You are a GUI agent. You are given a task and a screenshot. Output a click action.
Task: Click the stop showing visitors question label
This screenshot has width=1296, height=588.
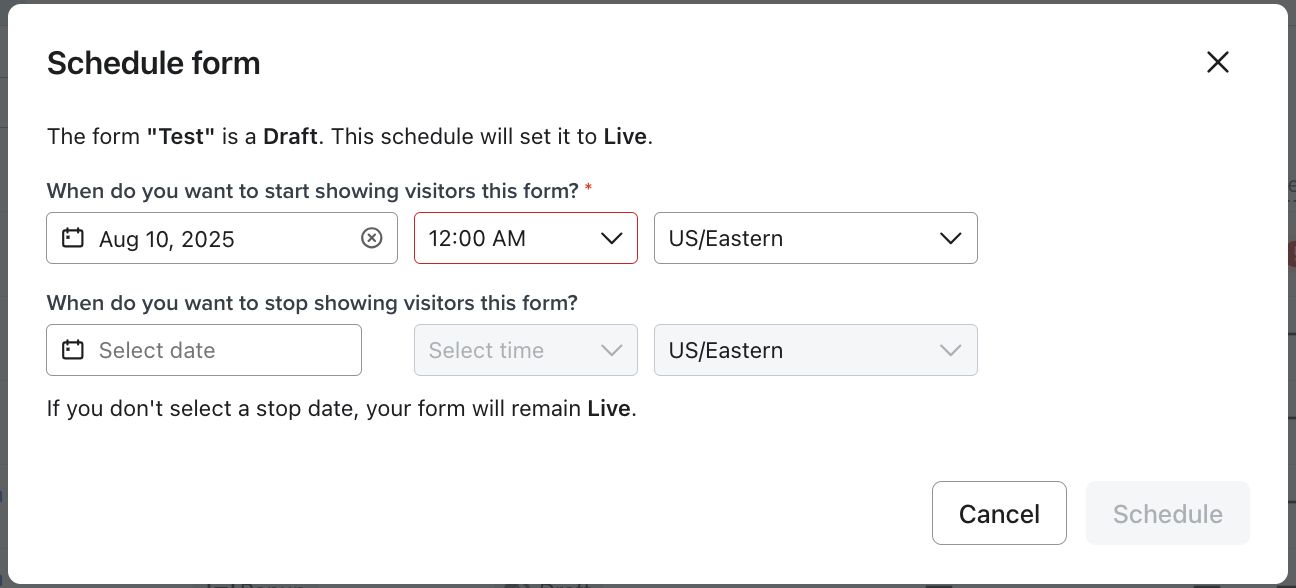(x=312, y=302)
